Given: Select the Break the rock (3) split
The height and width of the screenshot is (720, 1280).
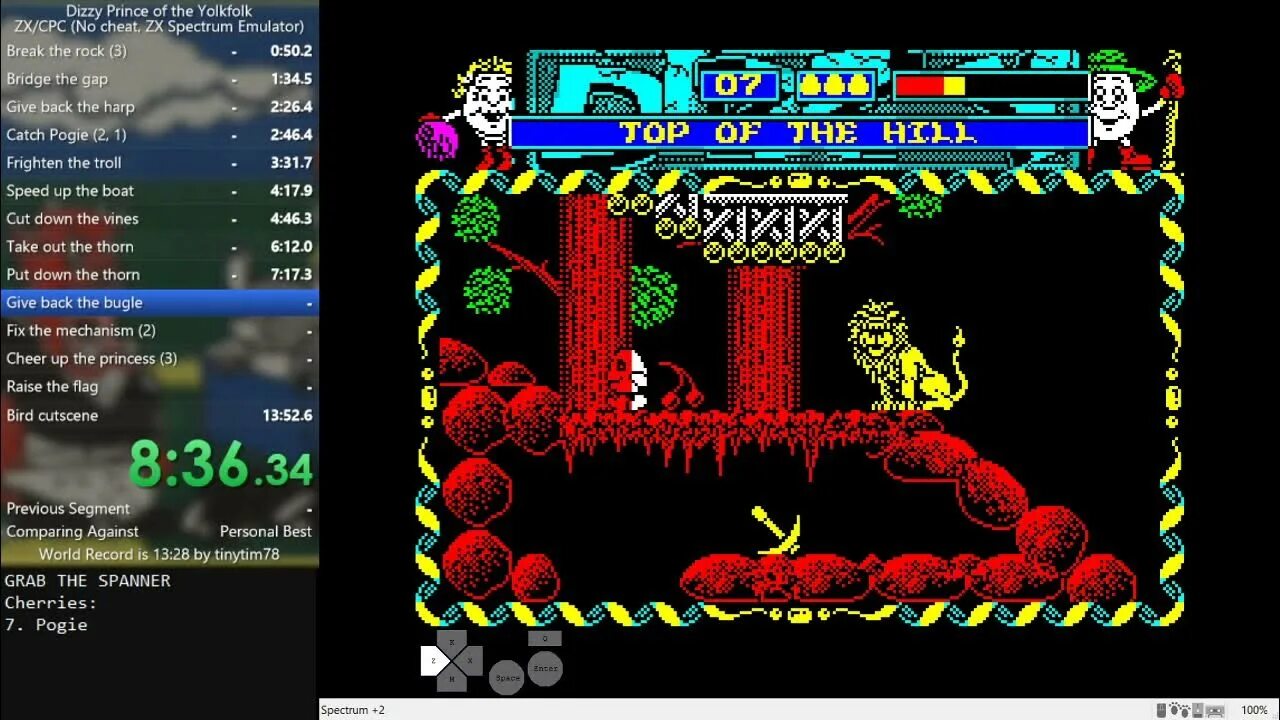Looking at the screenshot, I should 159,50.
